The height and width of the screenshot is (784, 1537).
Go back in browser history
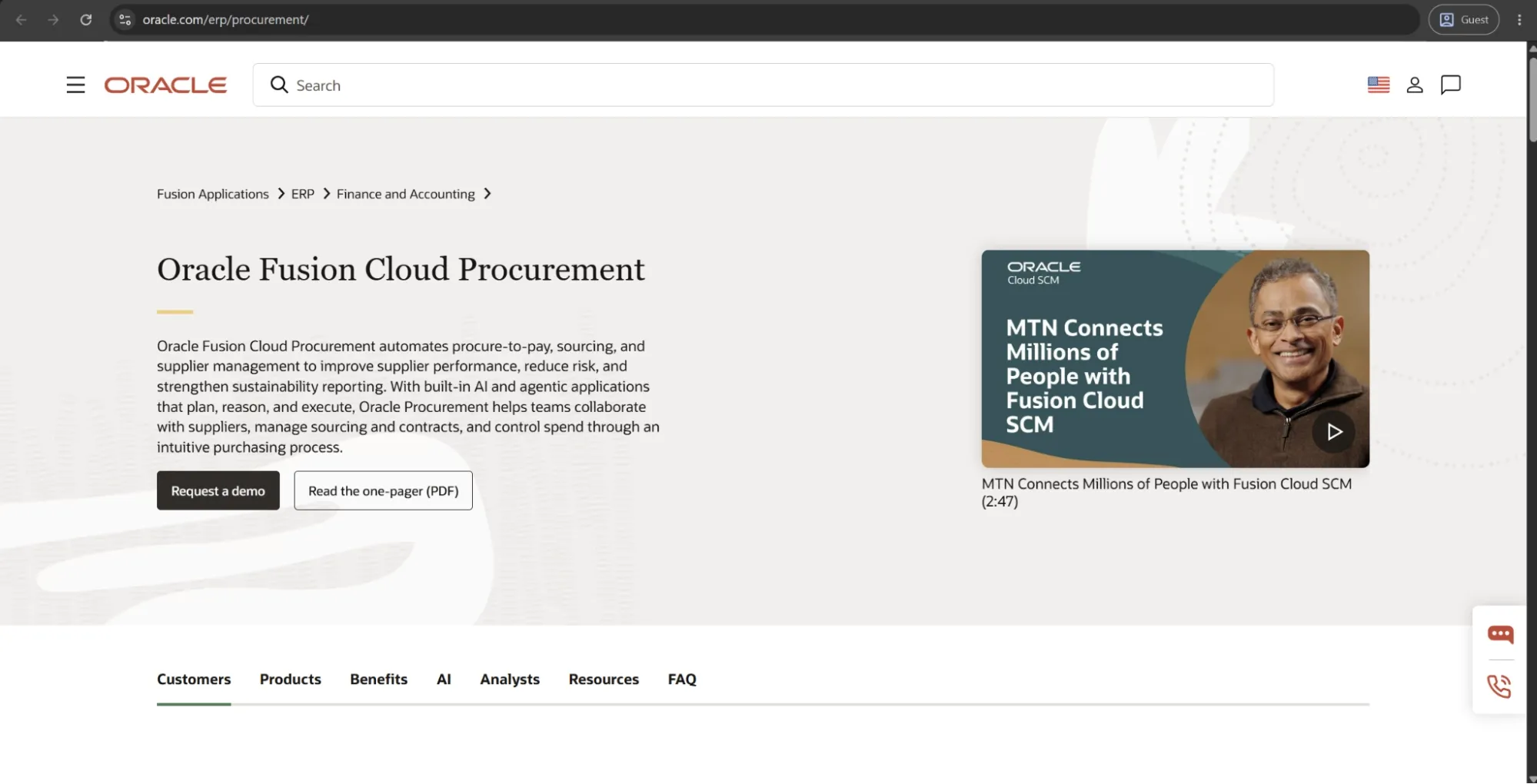(x=22, y=19)
